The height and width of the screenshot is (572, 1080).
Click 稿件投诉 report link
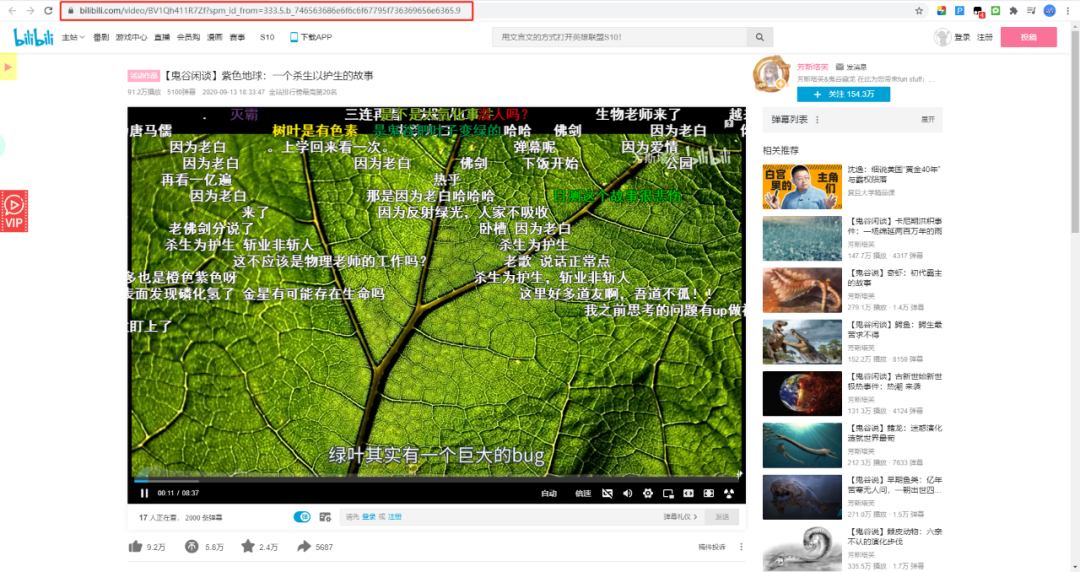712,547
